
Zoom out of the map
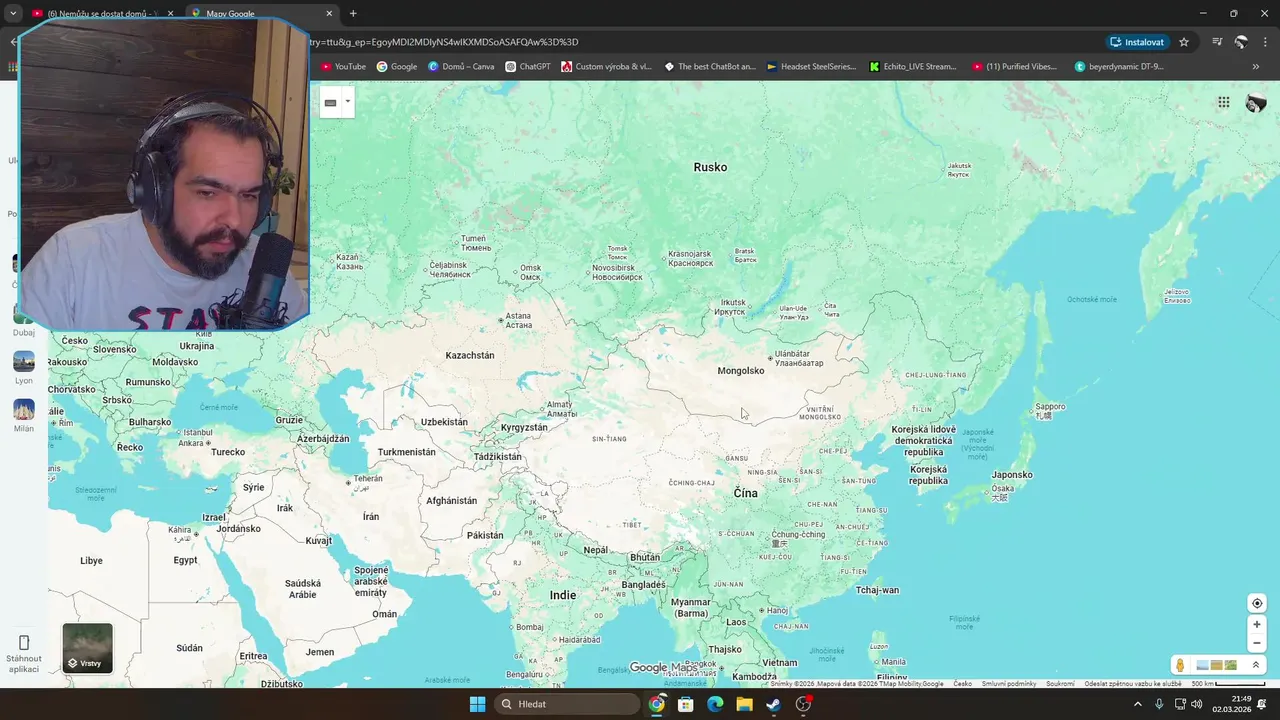(1257, 643)
